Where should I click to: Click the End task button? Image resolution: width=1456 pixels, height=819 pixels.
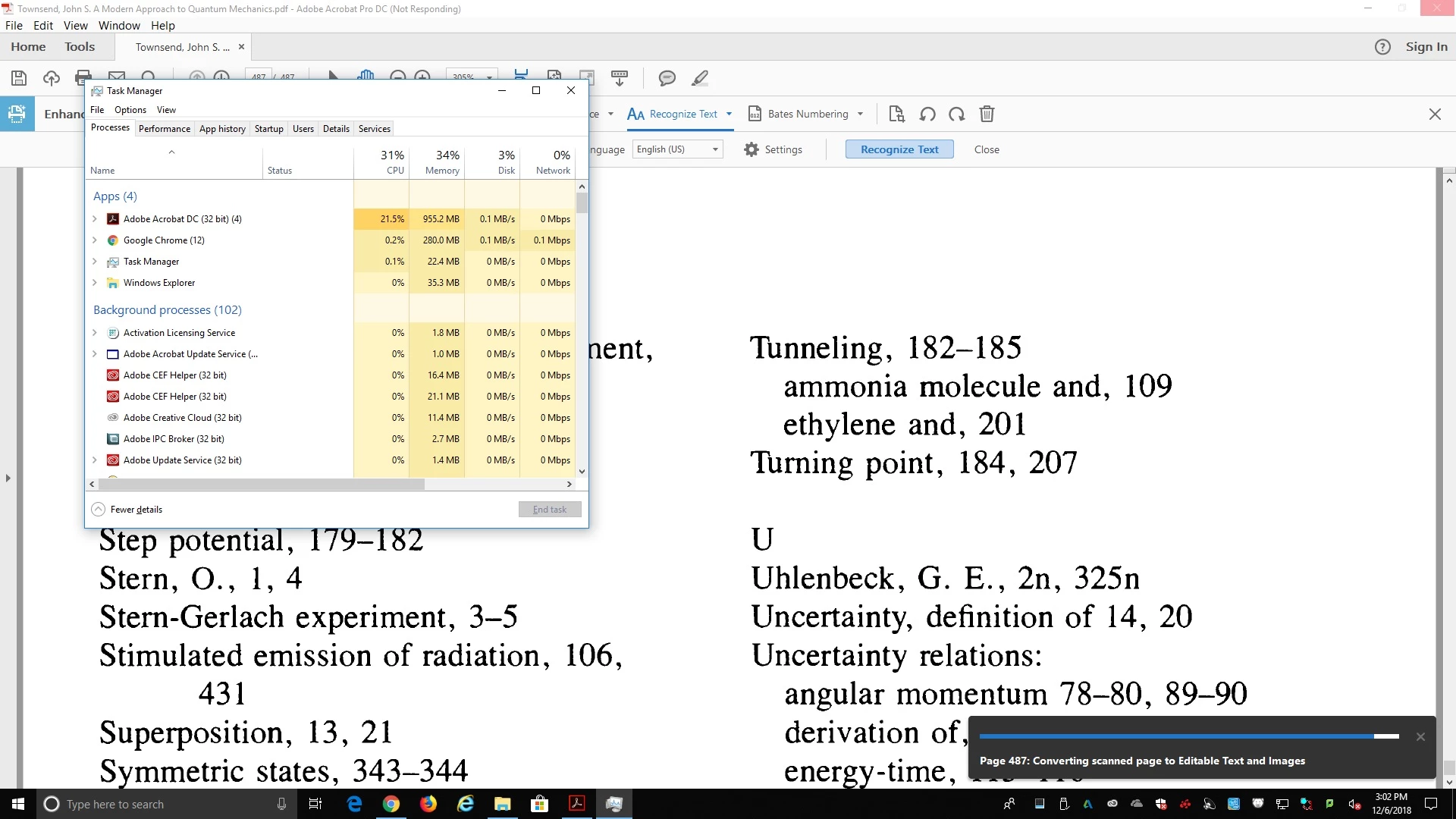pyautogui.click(x=550, y=510)
